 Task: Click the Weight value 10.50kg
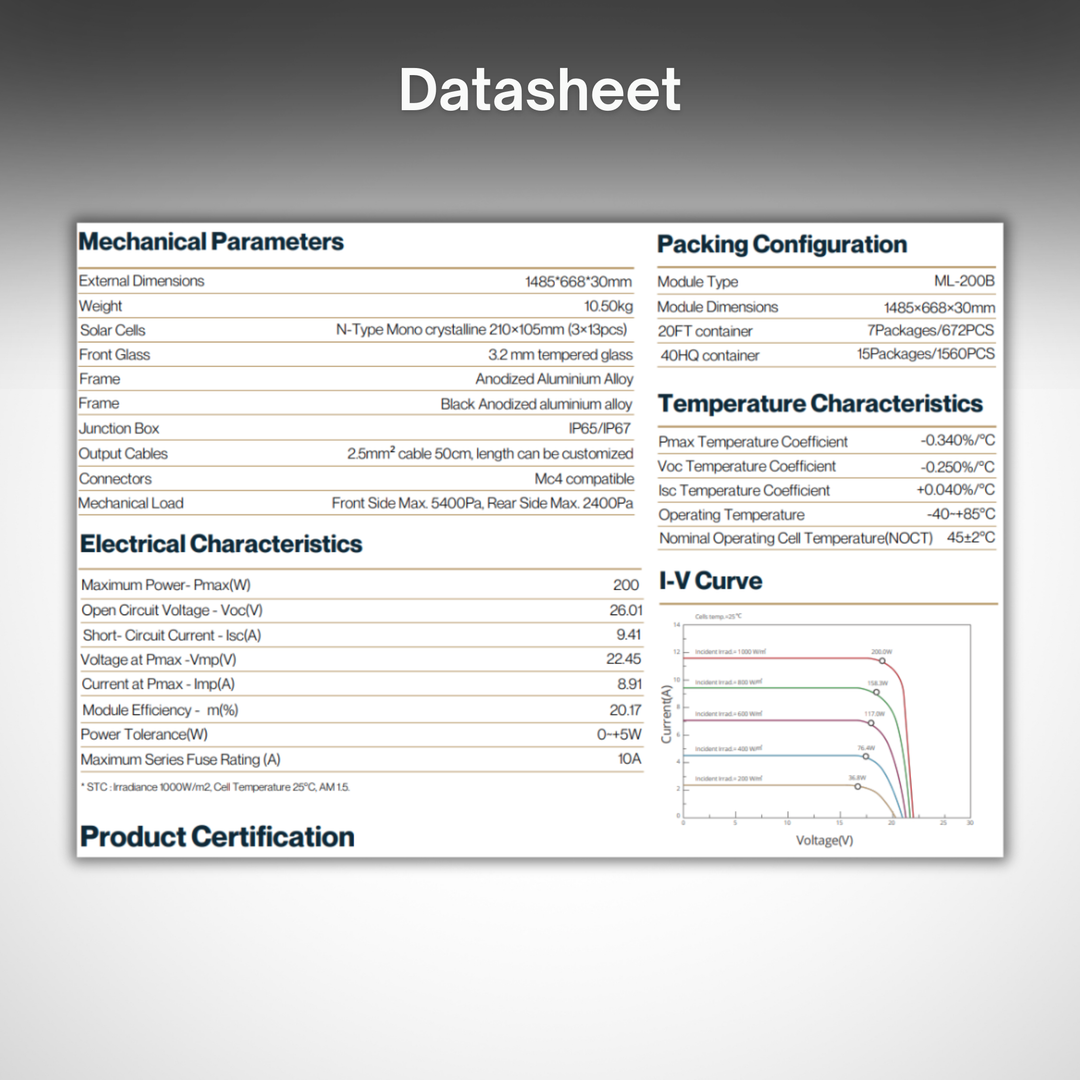(x=608, y=306)
